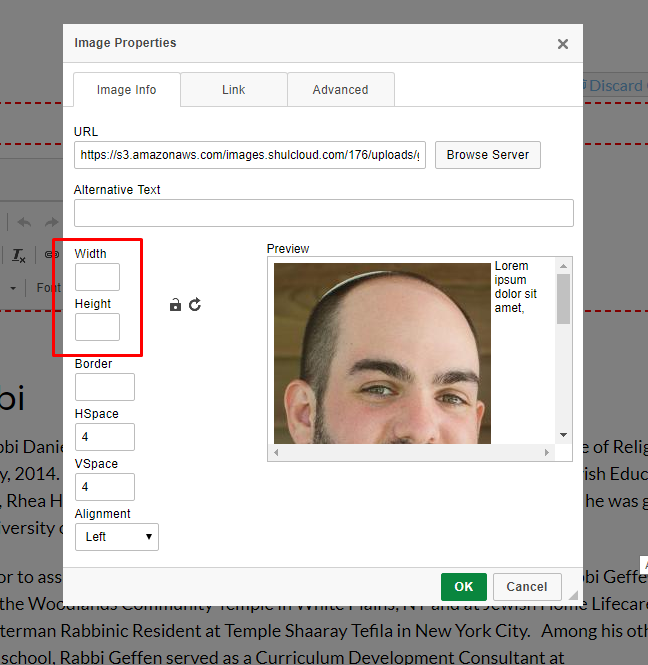Click the preview vertical scrollbar thumb
Viewport: 648px width, 665px height.
point(563,299)
